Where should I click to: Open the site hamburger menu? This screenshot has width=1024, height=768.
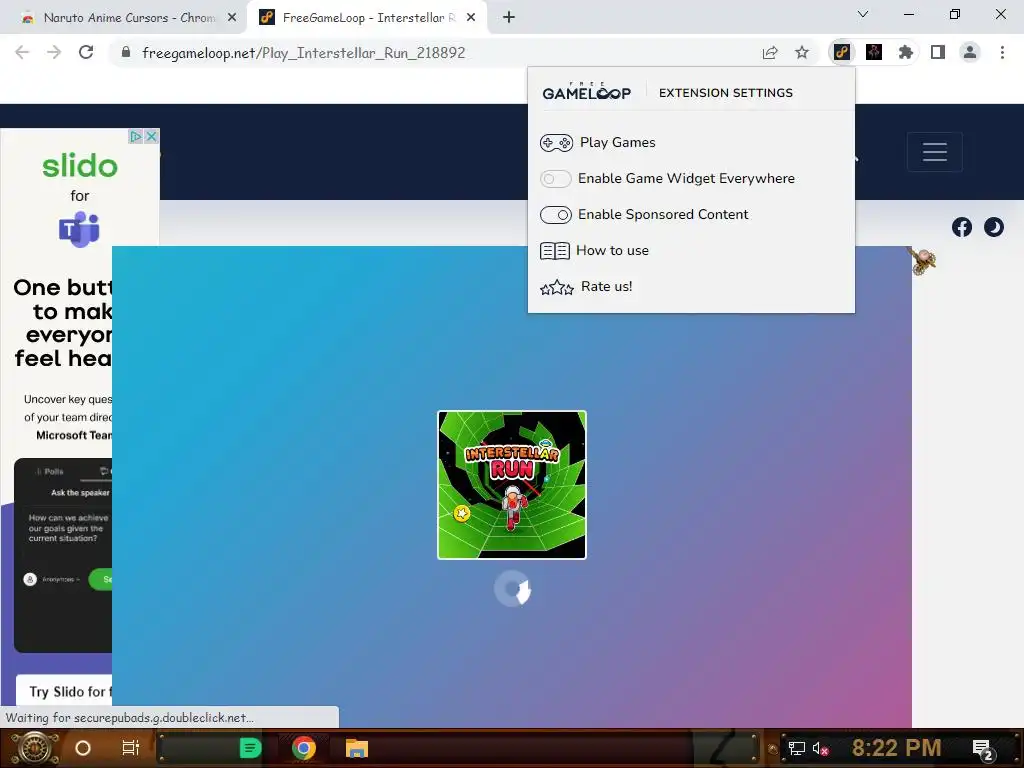pos(935,152)
